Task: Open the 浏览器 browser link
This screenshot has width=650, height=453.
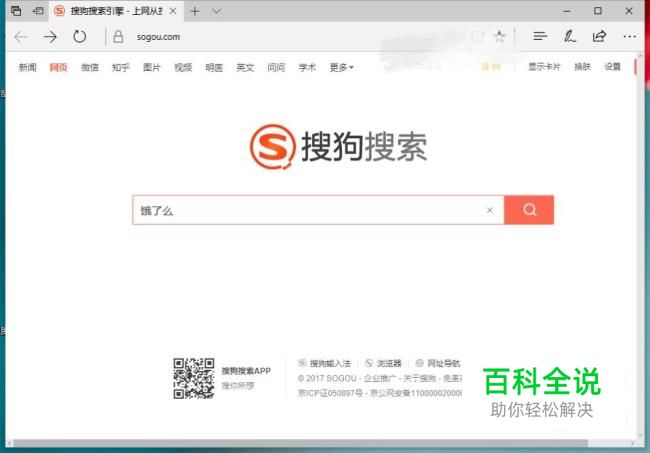Action: pyautogui.click(x=383, y=363)
